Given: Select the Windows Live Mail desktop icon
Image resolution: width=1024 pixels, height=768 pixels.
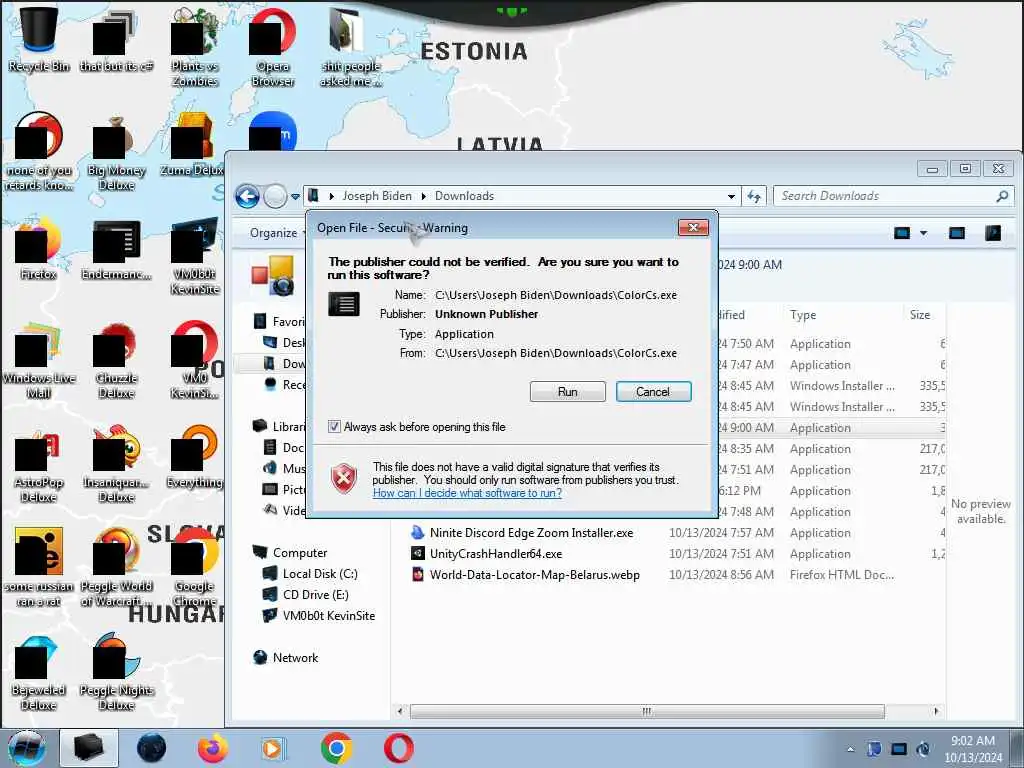Looking at the screenshot, I should (39, 359).
